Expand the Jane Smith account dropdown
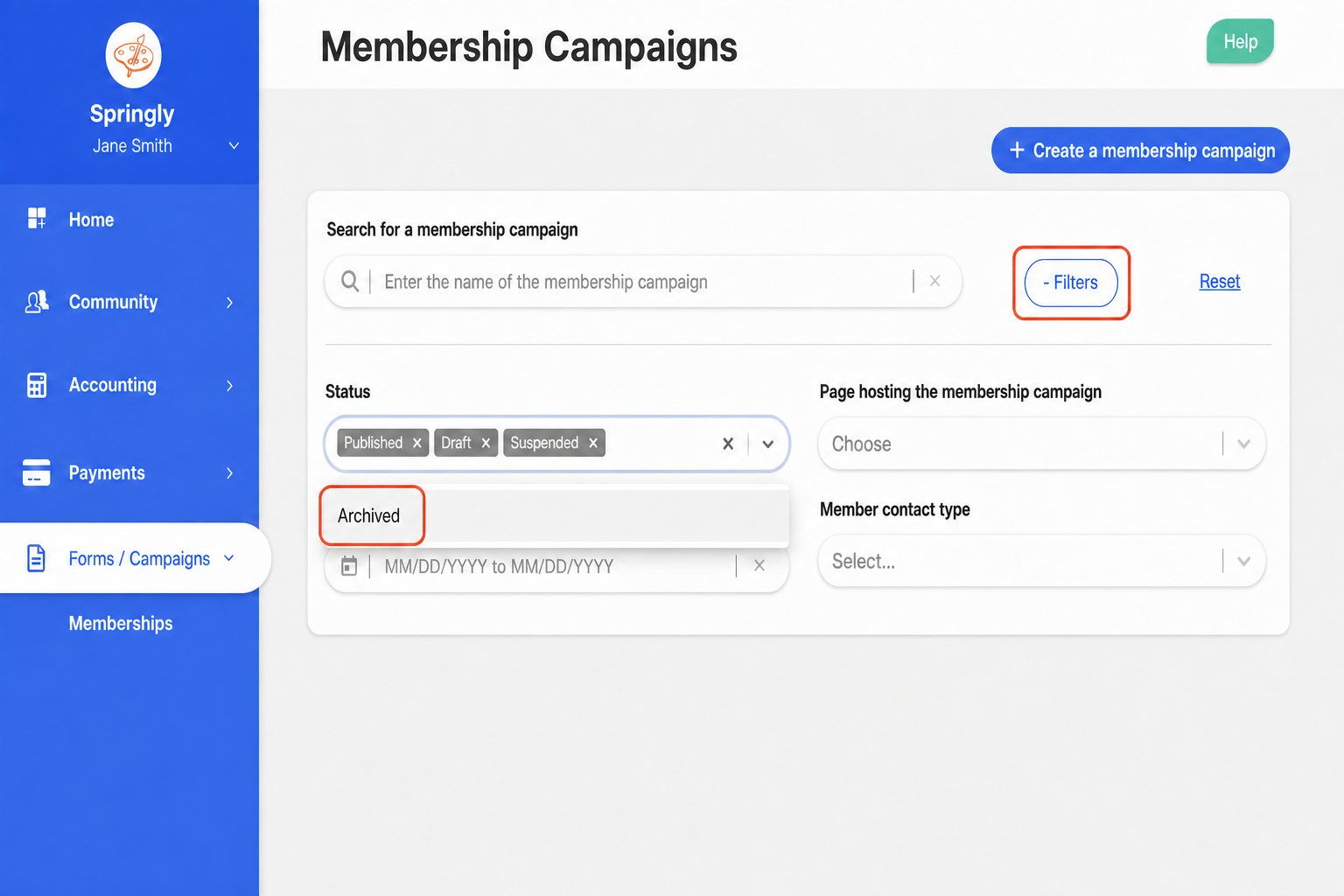This screenshot has width=1344, height=896. 234,146
